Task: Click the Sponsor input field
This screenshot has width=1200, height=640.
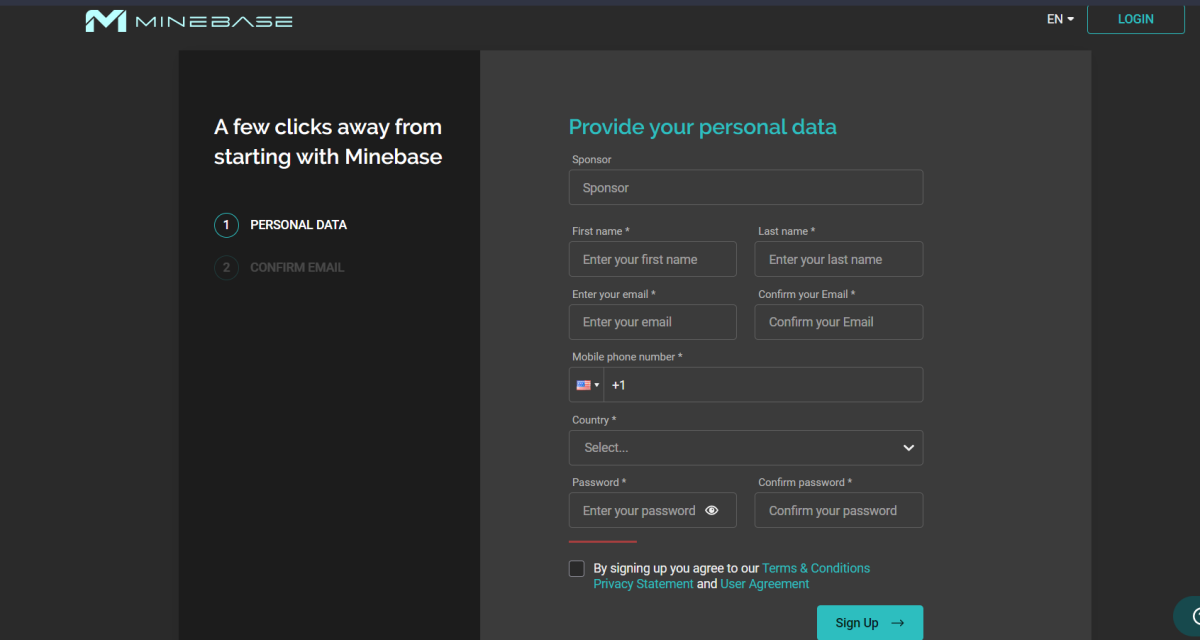Action: pyautogui.click(x=745, y=188)
